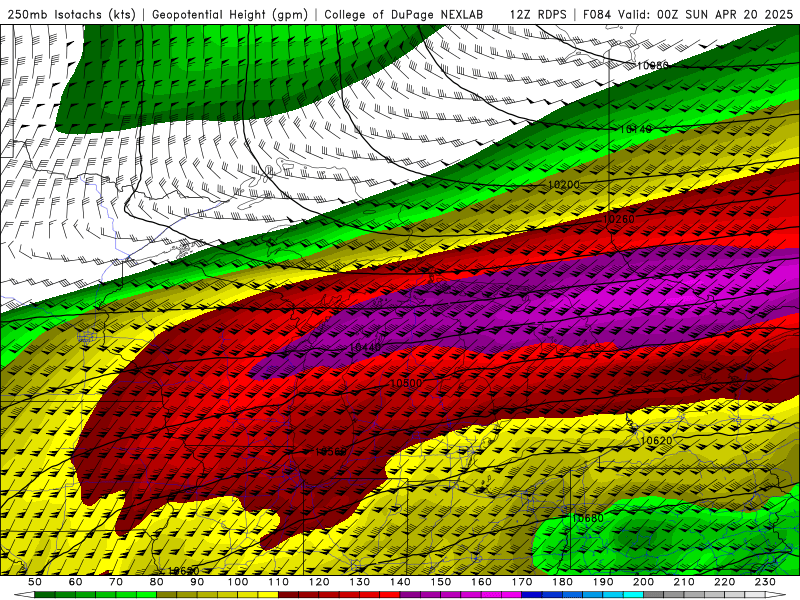Click the 10260 height contour label
Screen dimensions: 800x600
coord(619,219)
